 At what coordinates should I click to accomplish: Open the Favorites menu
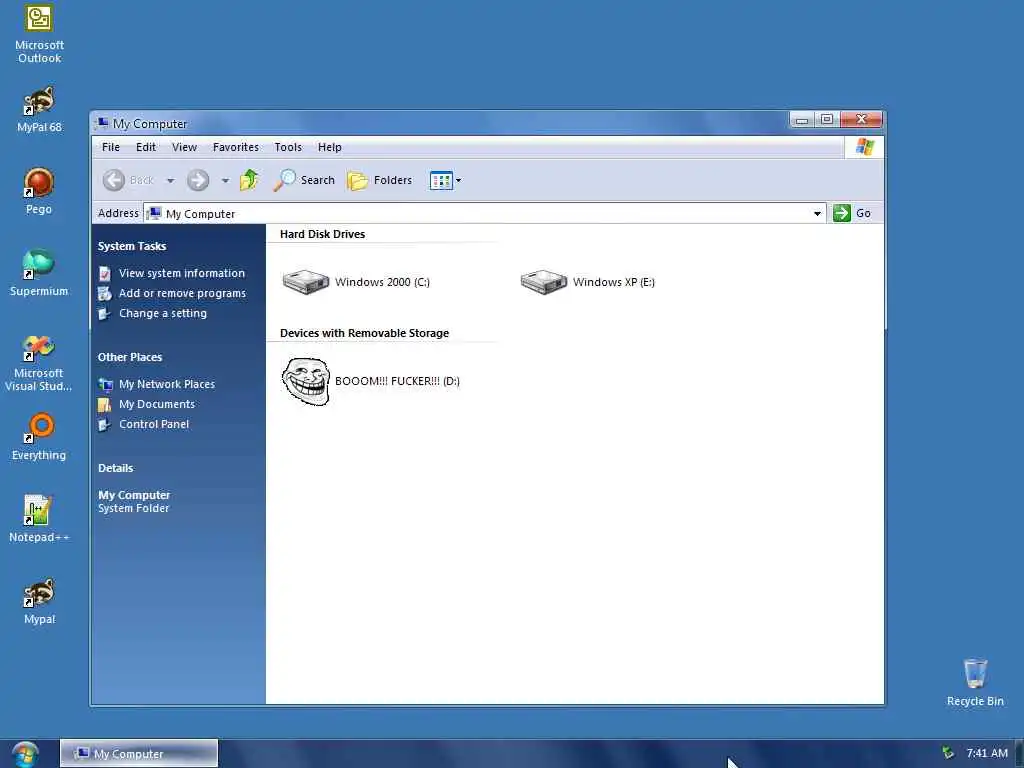[x=236, y=147]
